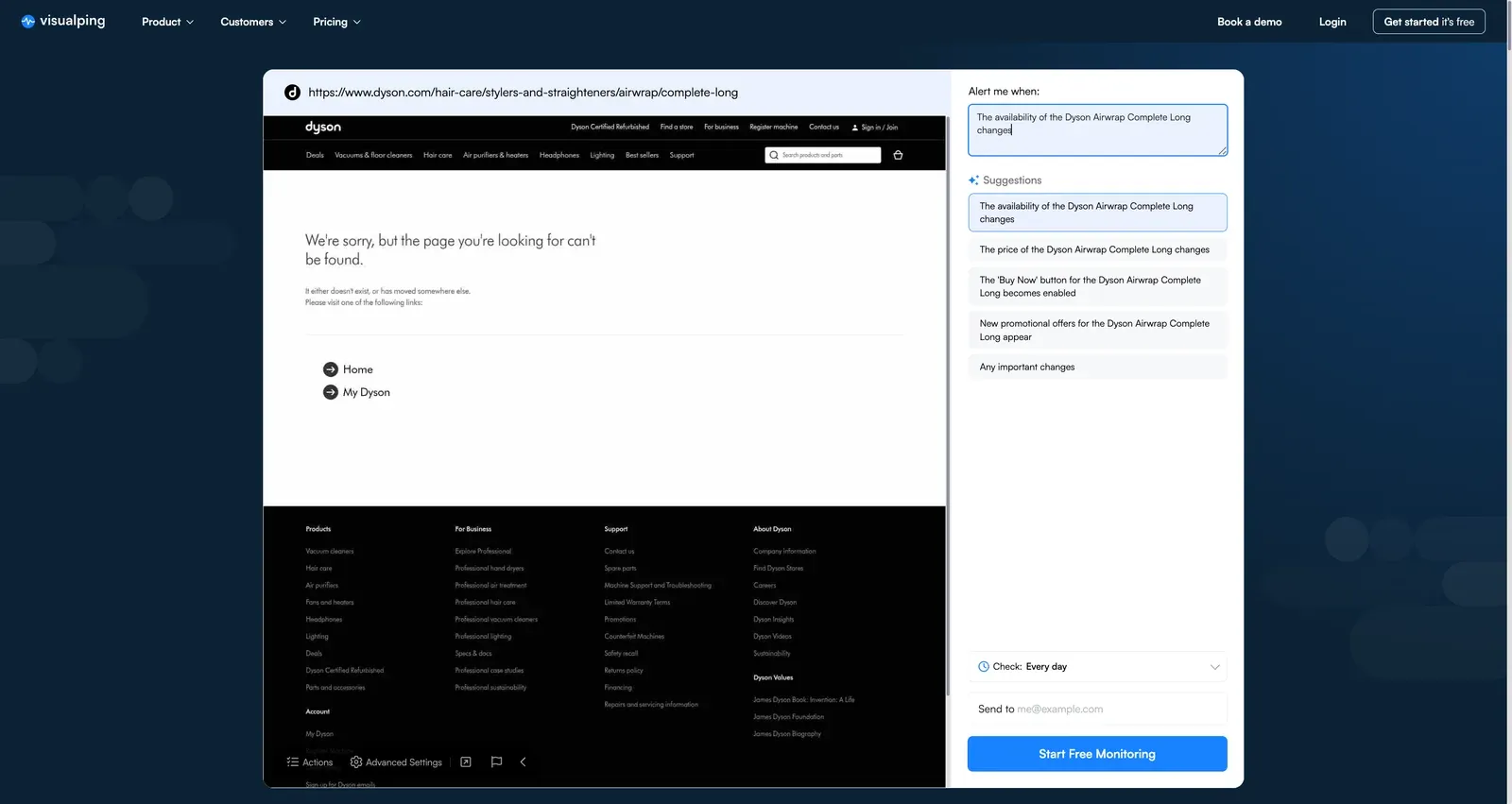Click Careers footer link
The height and width of the screenshot is (804, 1512).
[765, 586]
